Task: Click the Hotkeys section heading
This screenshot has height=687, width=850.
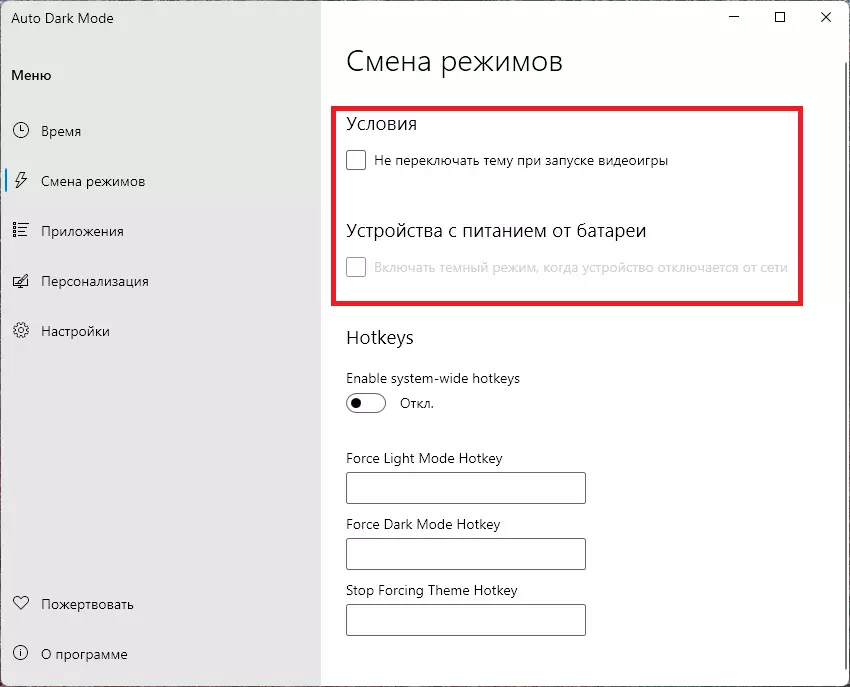Action: 380,337
